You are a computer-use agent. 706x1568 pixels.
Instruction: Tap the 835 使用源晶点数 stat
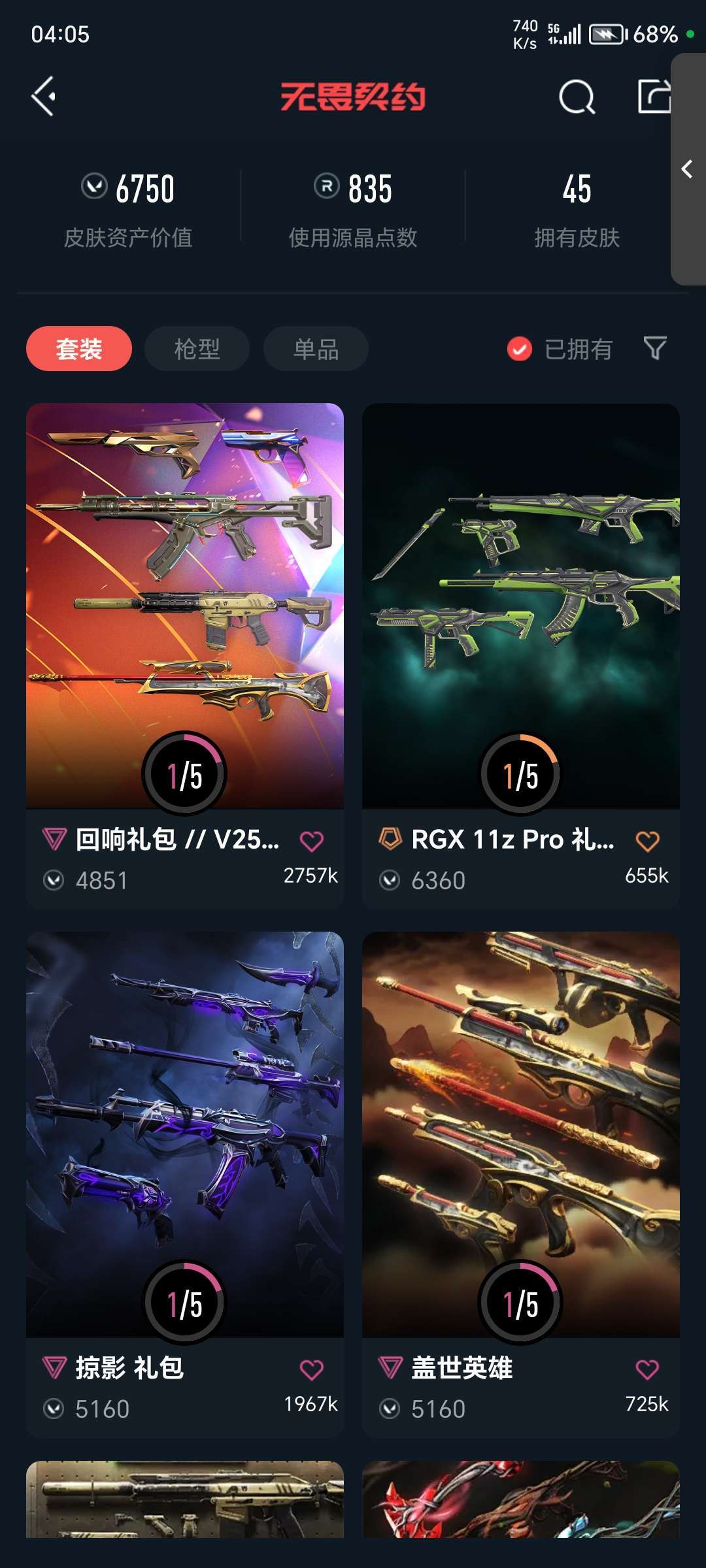pyautogui.click(x=353, y=209)
